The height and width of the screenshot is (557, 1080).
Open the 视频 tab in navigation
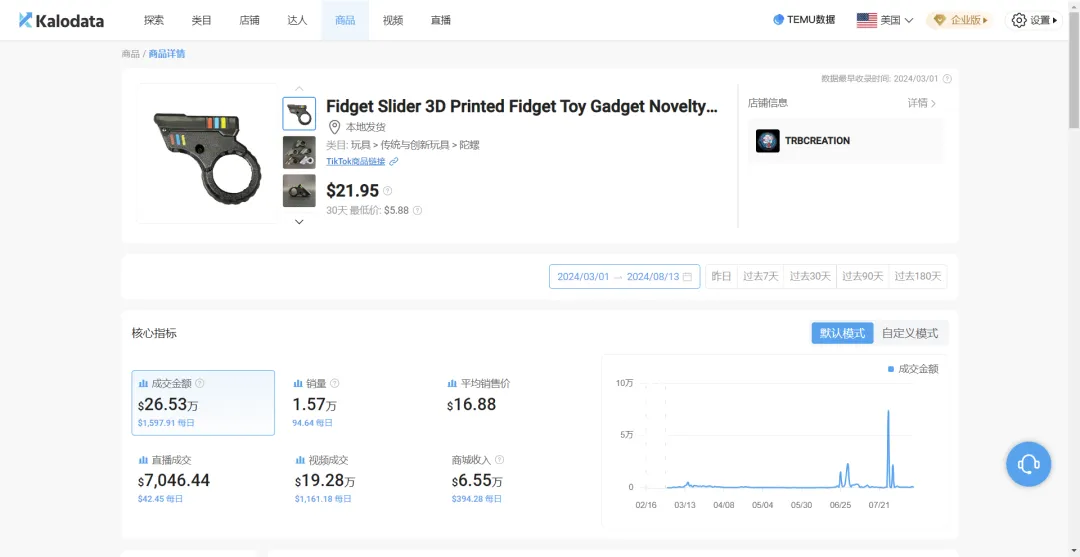393,20
